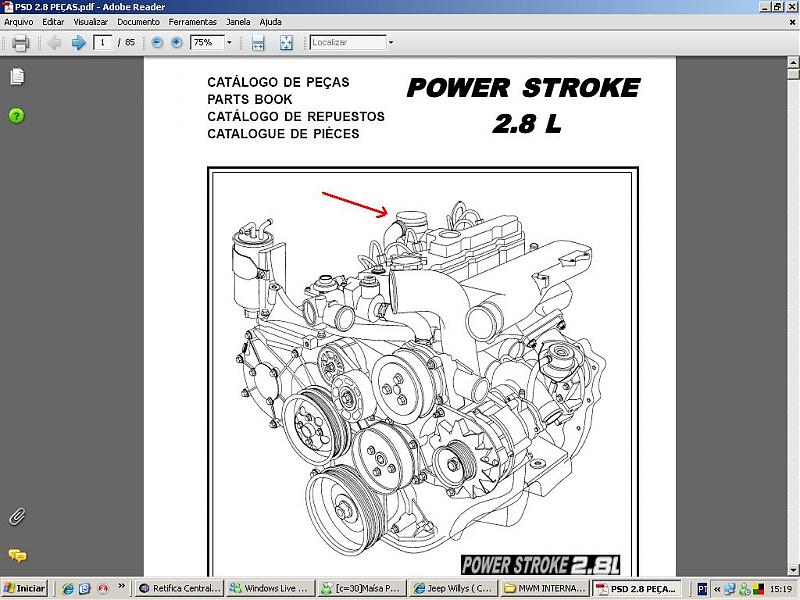The height and width of the screenshot is (600, 800).
Task: Click the 'CATÁLOGO DE REPUESTOS' line
Action: pyautogui.click(x=296, y=116)
